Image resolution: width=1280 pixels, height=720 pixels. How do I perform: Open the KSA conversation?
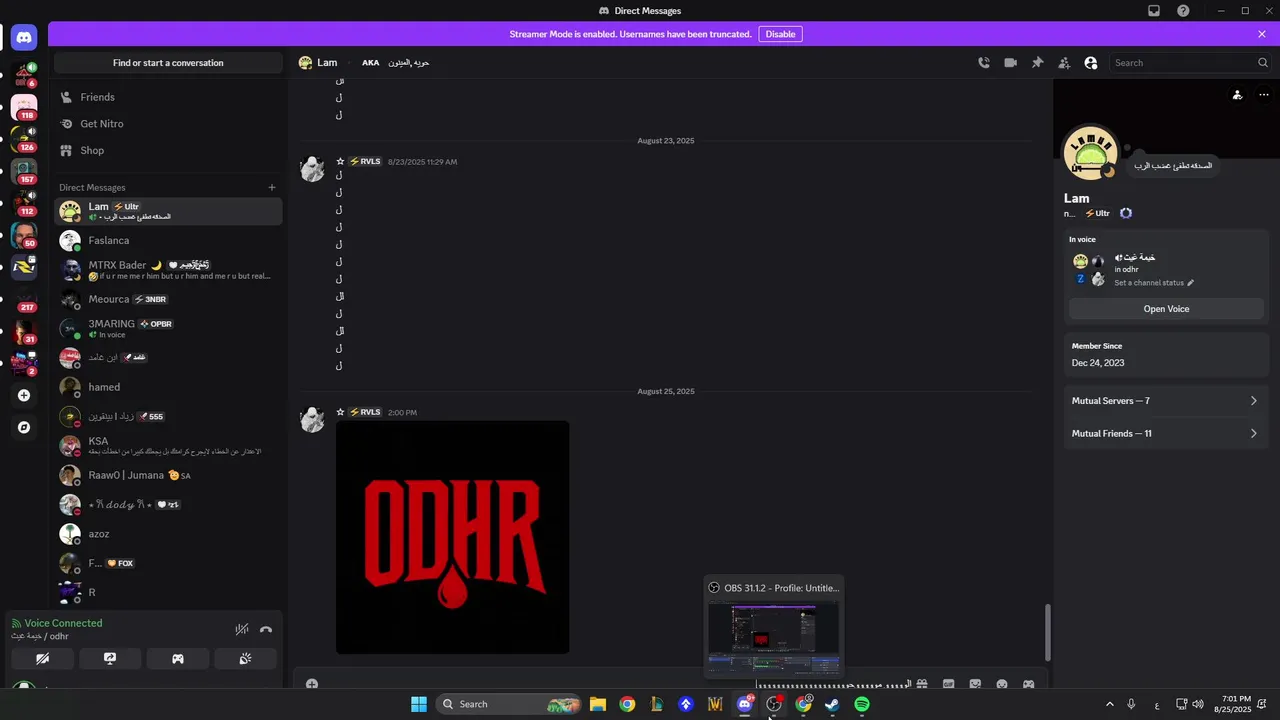168,446
